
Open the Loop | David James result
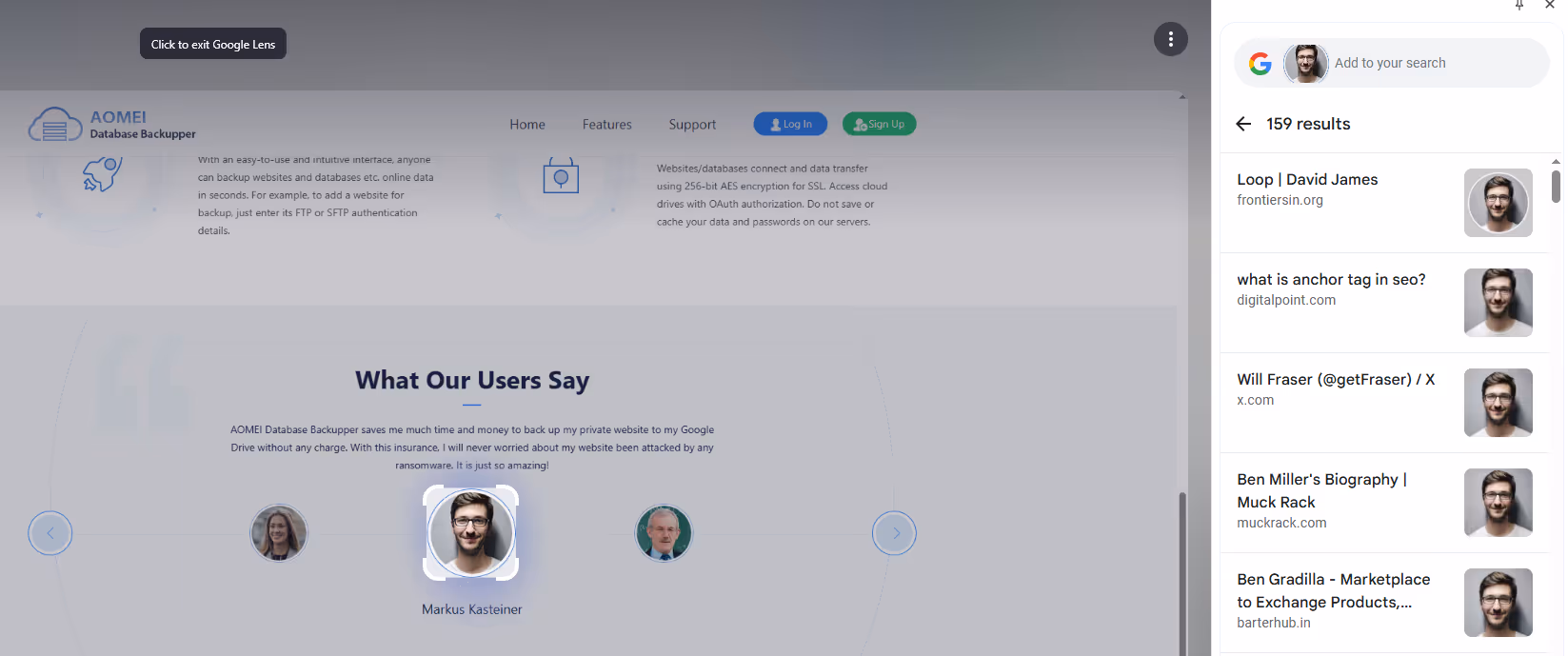[1307, 180]
